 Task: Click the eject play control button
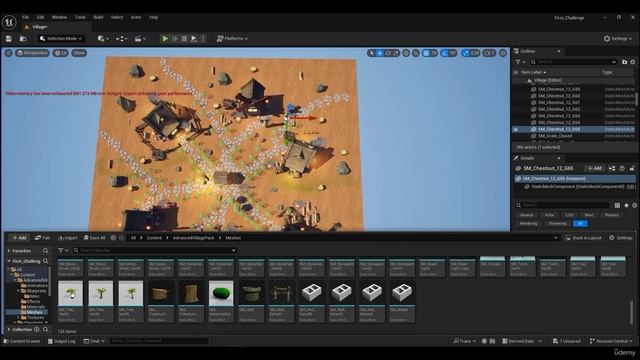[x=194, y=38]
